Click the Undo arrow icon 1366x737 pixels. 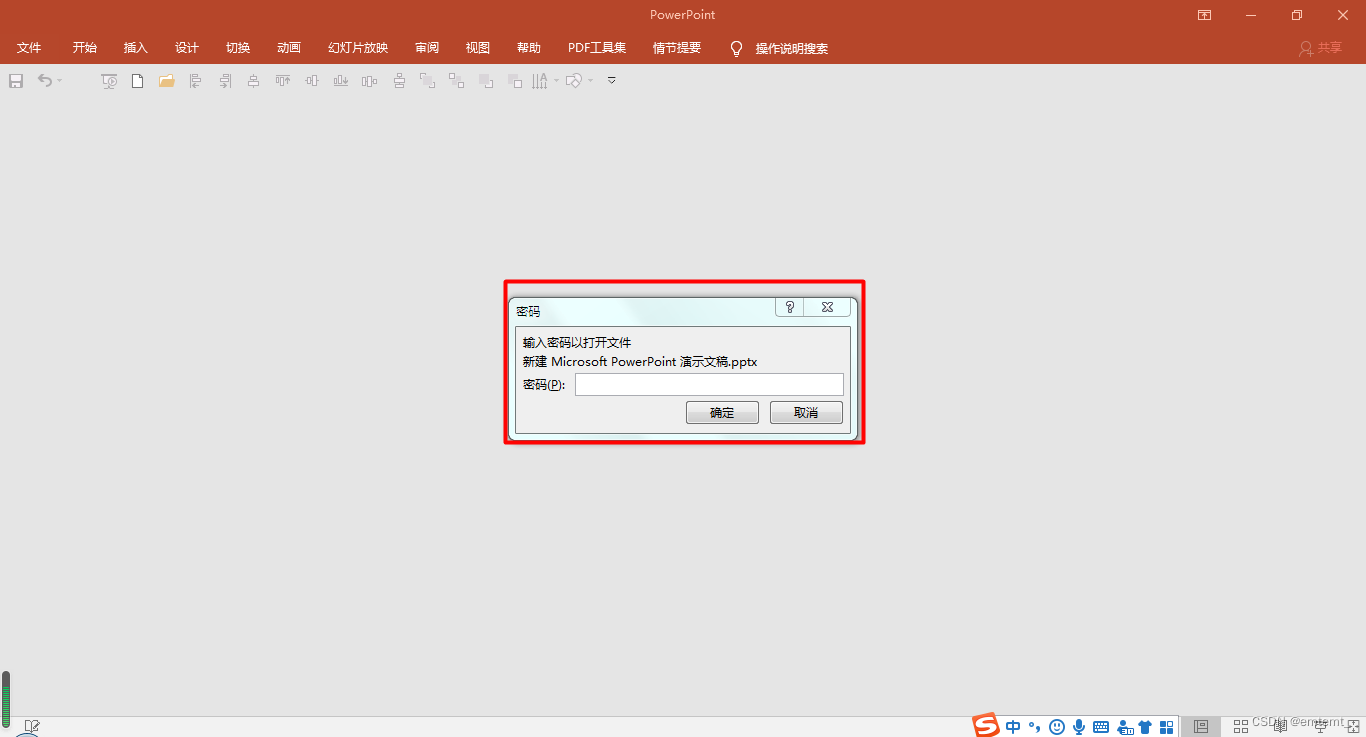pos(45,80)
